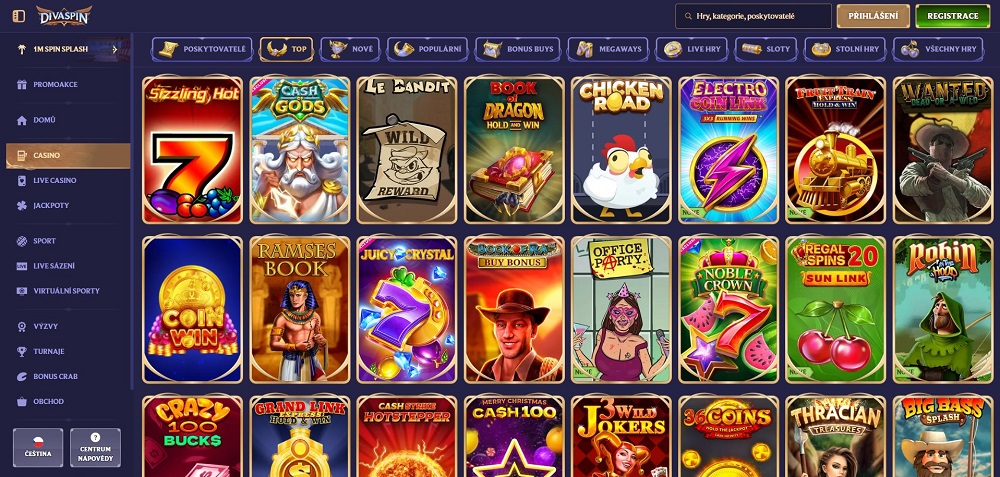
Task: Open the Poskytovatelé providers filter
Action: click(202, 49)
